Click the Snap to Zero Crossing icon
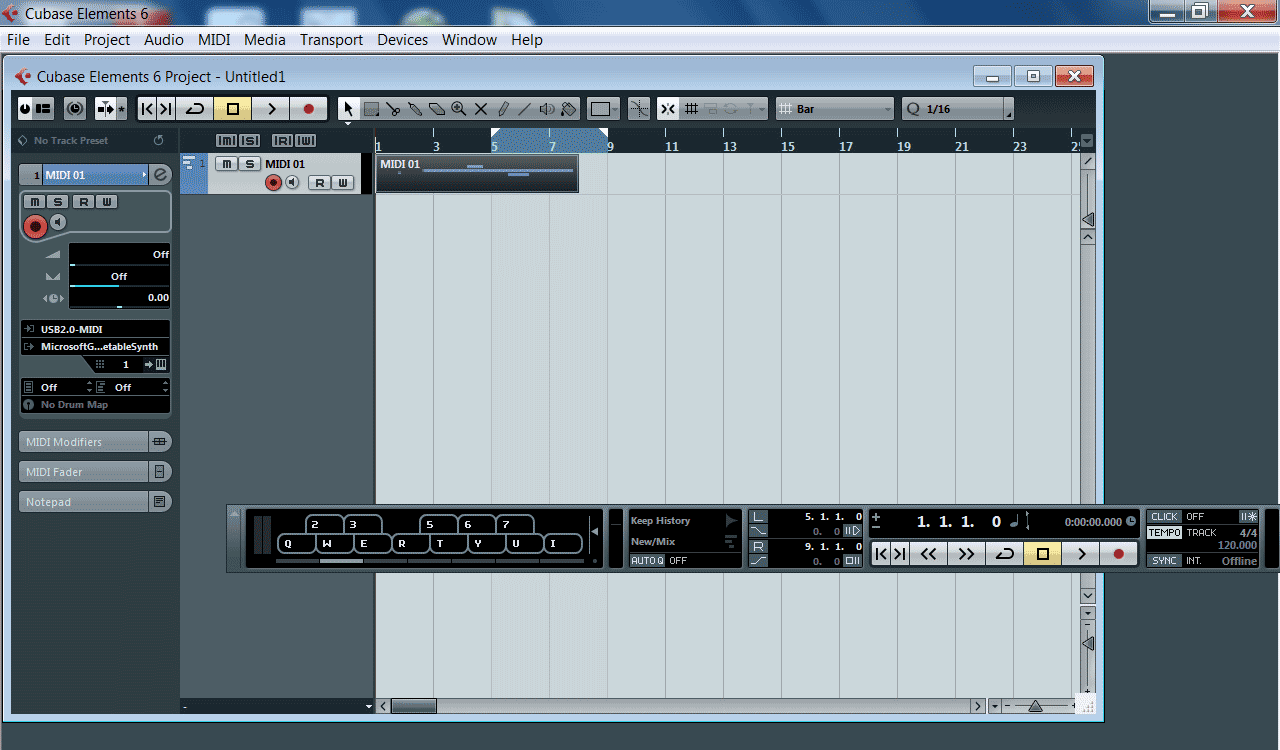Screen dimensions: 1280x750 point(640,109)
